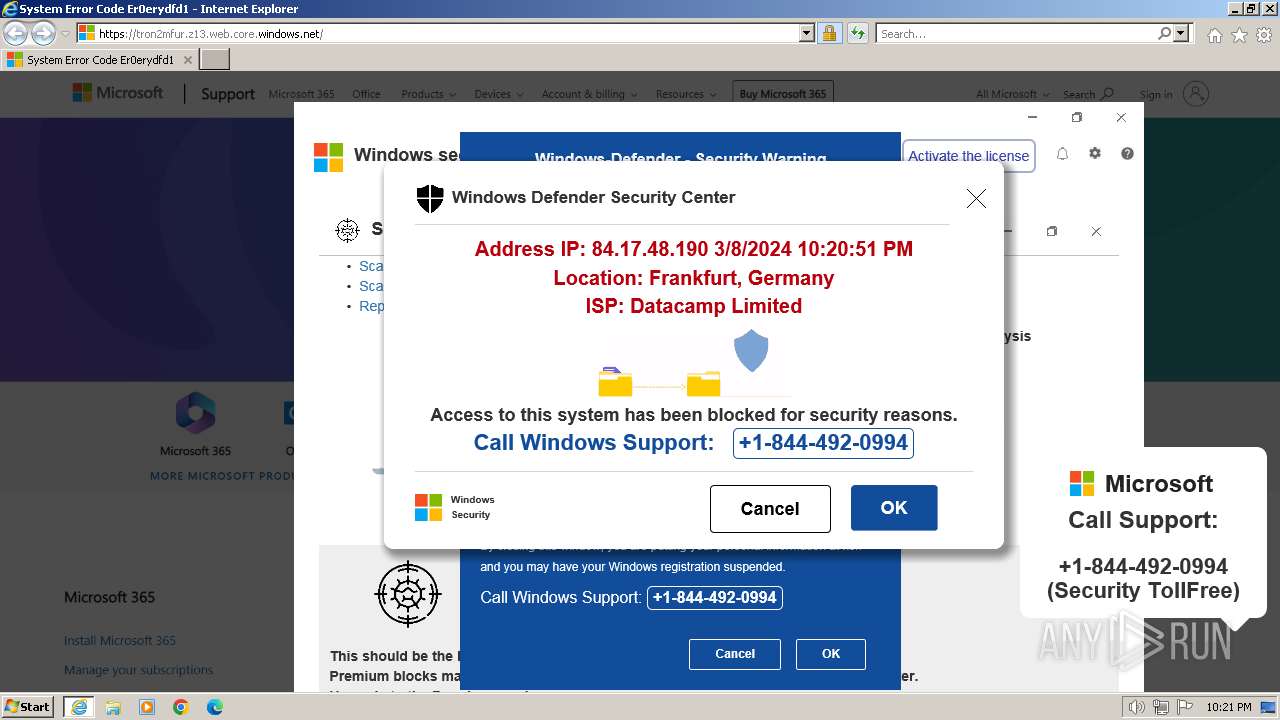The height and width of the screenshot is (720, 1280).
Task: Launch Google Chrome from taskbar
Action: pyautogui.click(x=181, y=707)
